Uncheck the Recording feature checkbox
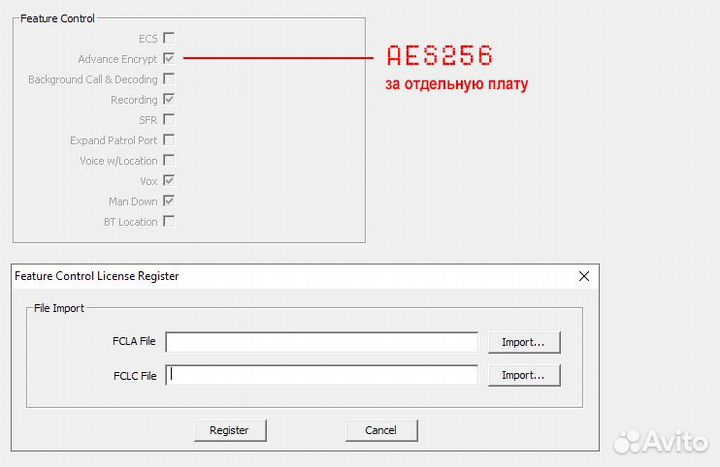720x467 pixels. (x=169, y=99)
